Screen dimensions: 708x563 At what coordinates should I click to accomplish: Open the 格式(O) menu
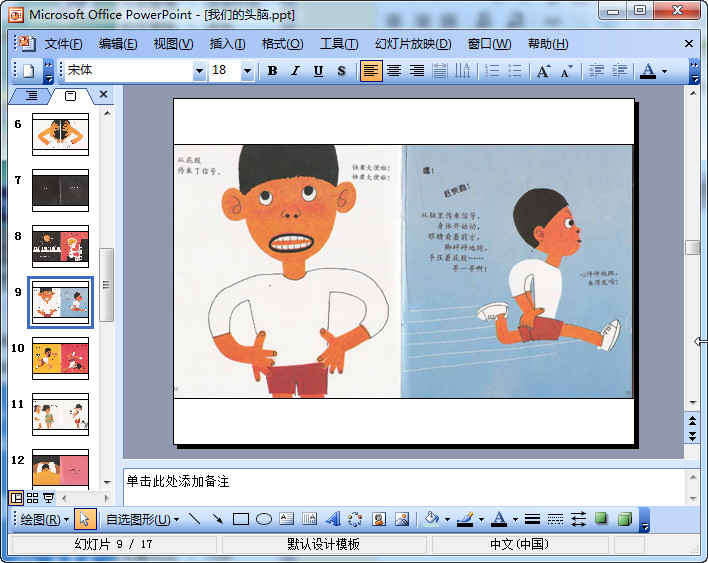pyautogui.click(x=282, y=44)
